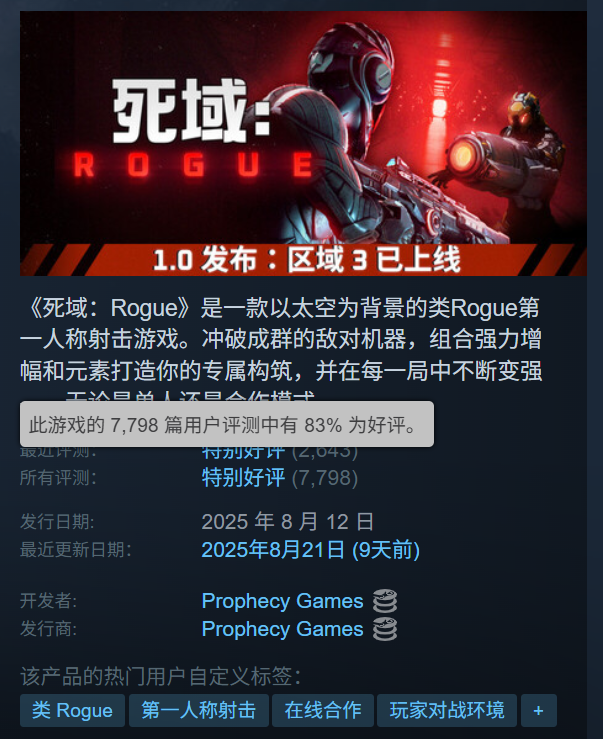The width and height of the screenshot is (603, 739).
Task: Click the 最近更新日期 label
Action: [75, 550]
